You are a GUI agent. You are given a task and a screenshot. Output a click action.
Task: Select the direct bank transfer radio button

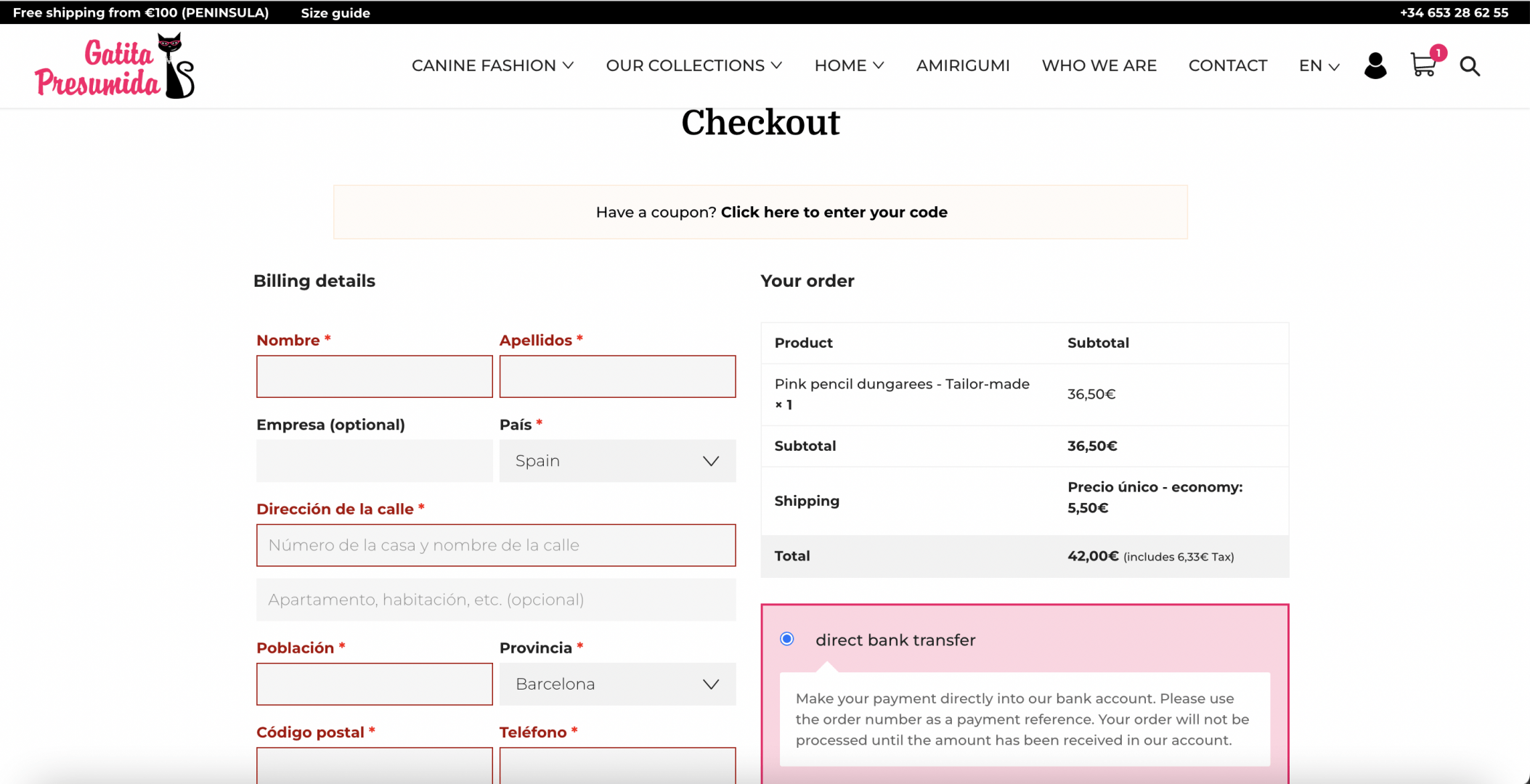coord(786,639)
